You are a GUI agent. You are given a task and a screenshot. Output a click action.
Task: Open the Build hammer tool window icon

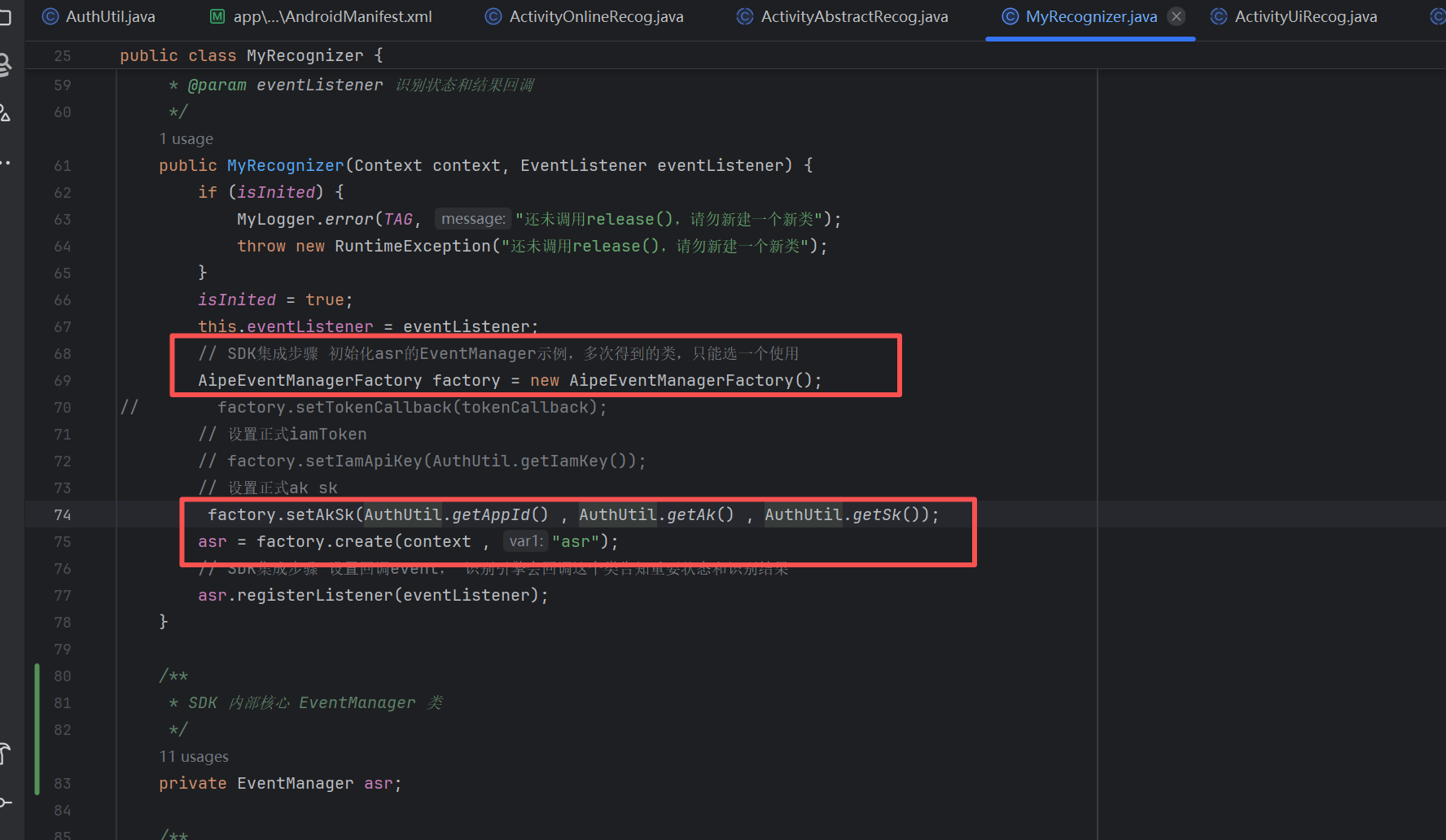[5, 754]
